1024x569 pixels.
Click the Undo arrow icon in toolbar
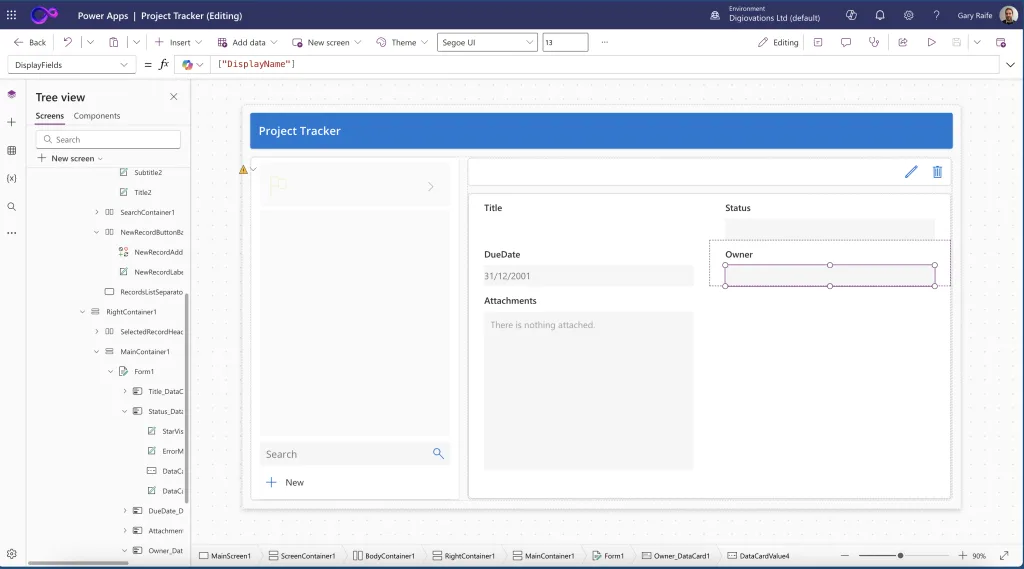(x=68, y=43)
